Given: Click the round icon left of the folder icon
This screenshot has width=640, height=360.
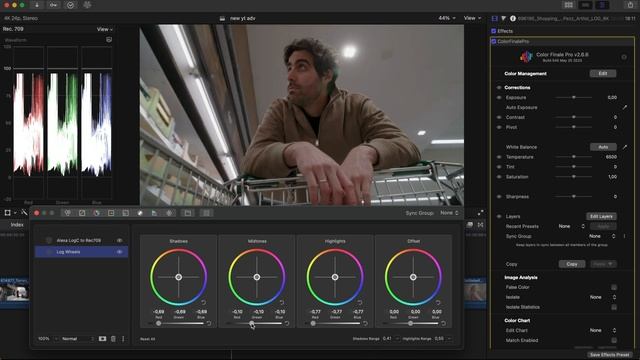Looking at the screenshot, I should click(169, 213).
